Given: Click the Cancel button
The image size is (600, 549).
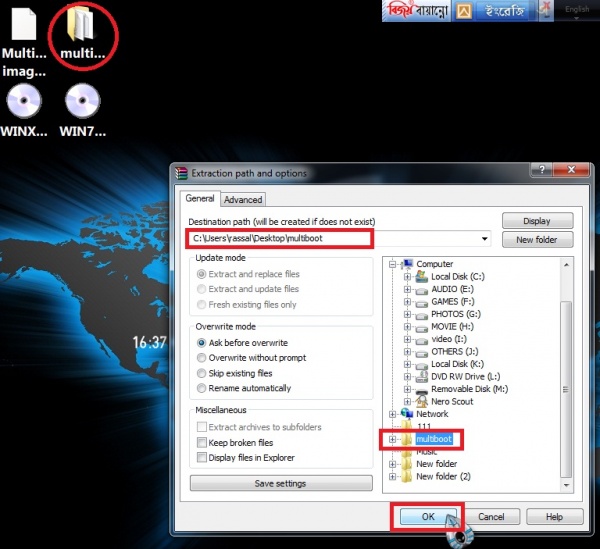Looking at the screenshot, I should (491, 516).
